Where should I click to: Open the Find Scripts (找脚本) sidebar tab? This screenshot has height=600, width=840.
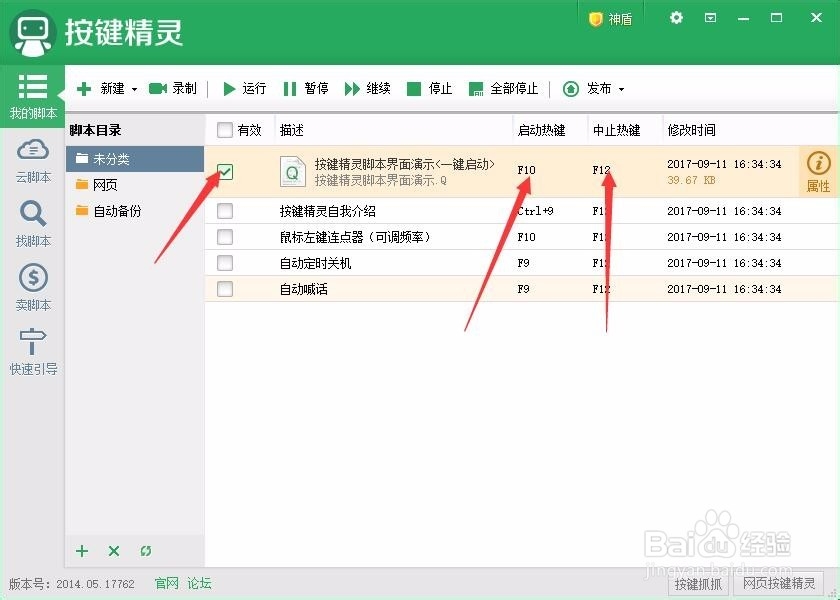coord(33,224)
